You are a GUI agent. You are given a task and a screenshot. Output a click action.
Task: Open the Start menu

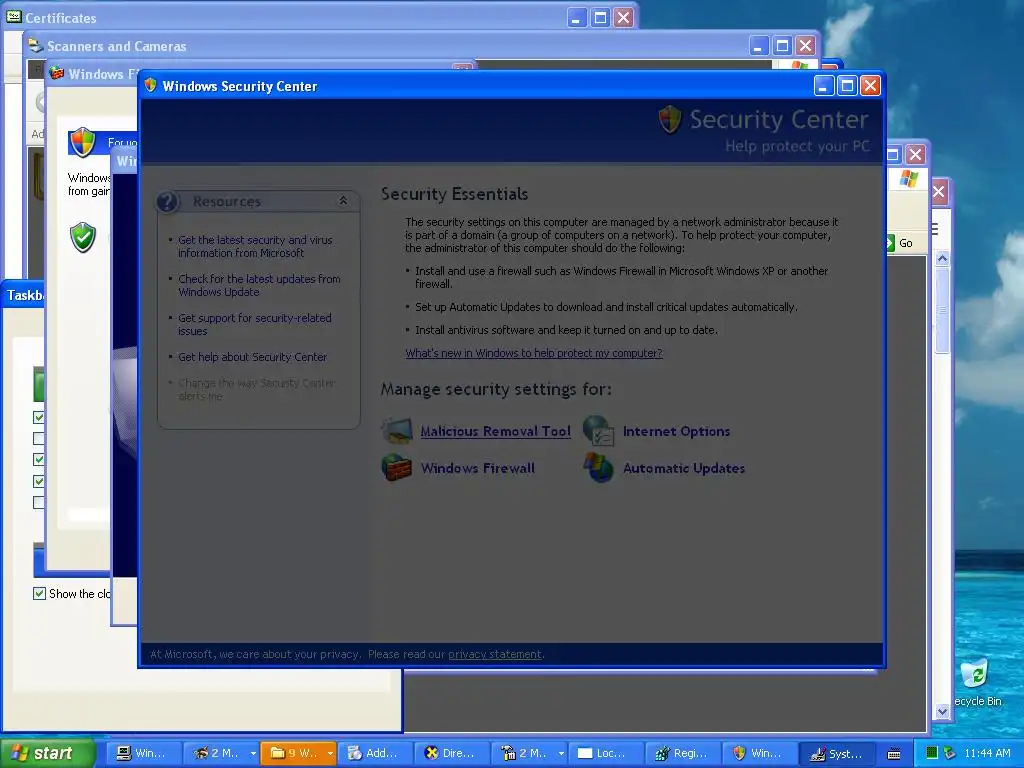coord(47,753)
